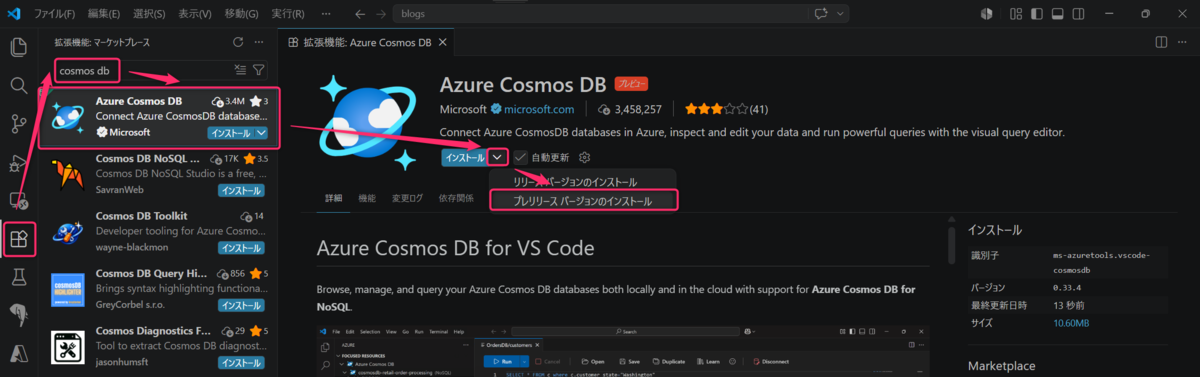This screenshot has height=377, width=1200.
Task: Select release version install menu entry
Action: click(575, 182)
